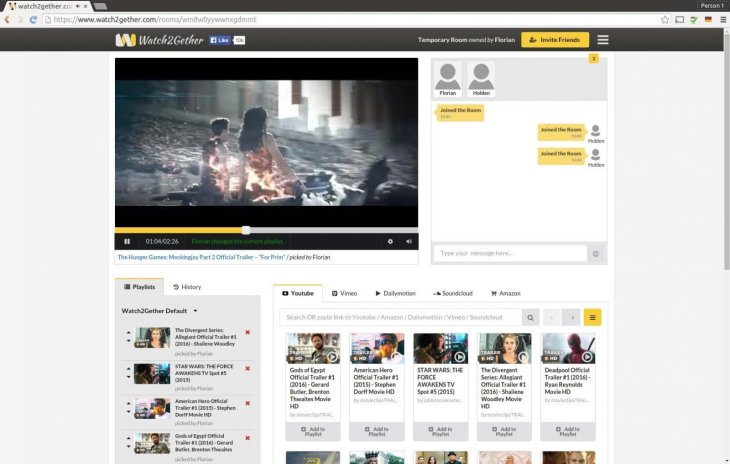
Task: Mute the watch2gether browser tab audio icon
Action: coord(78,6)
